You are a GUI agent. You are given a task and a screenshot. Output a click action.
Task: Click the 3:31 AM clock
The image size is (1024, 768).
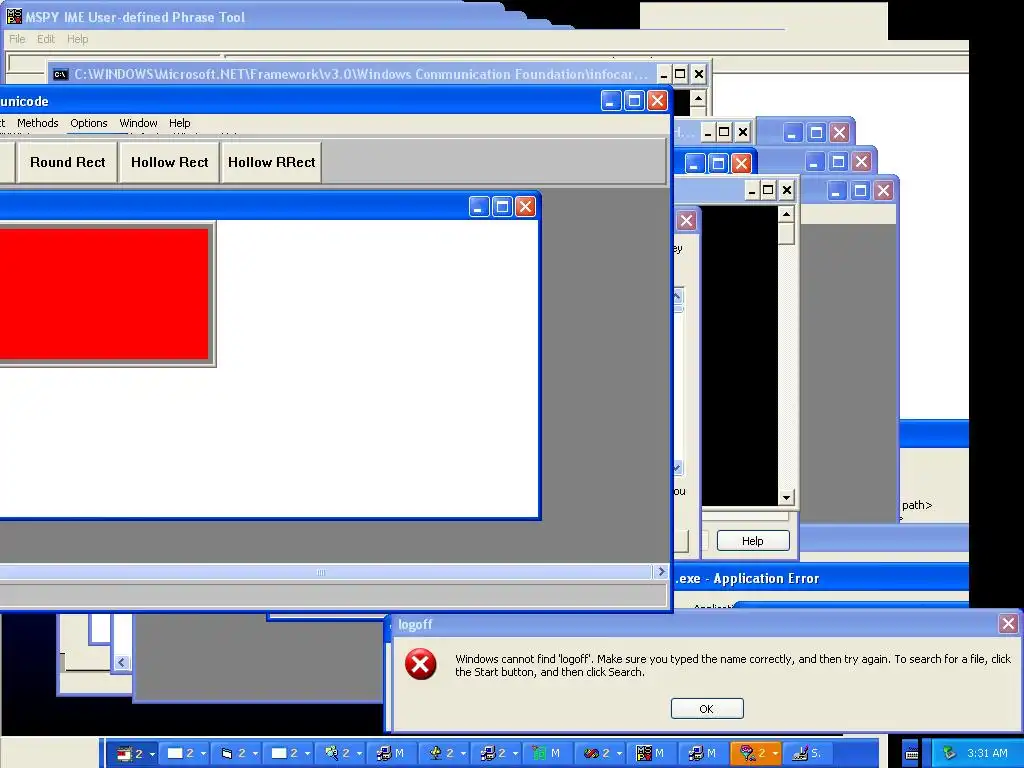pyautogui.click(x=987, y=753)
